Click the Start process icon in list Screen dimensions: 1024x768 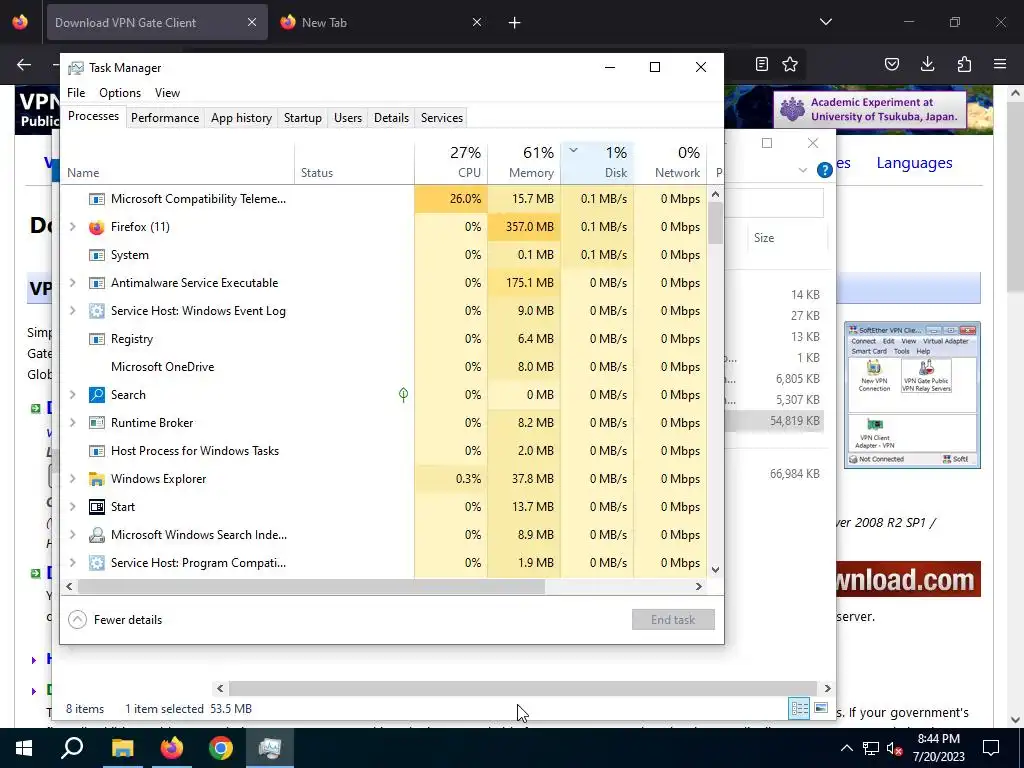(x=97, y=507)
